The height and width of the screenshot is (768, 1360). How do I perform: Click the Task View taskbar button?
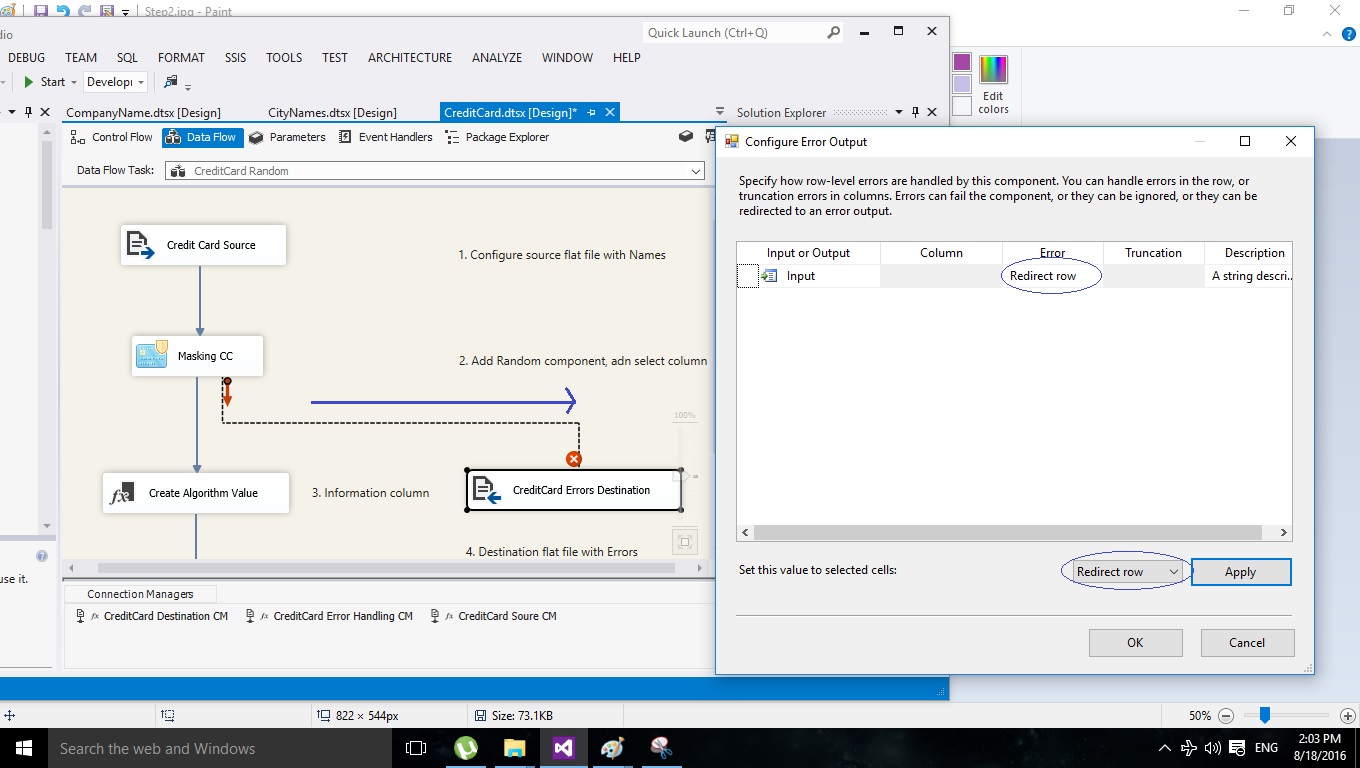416,748
